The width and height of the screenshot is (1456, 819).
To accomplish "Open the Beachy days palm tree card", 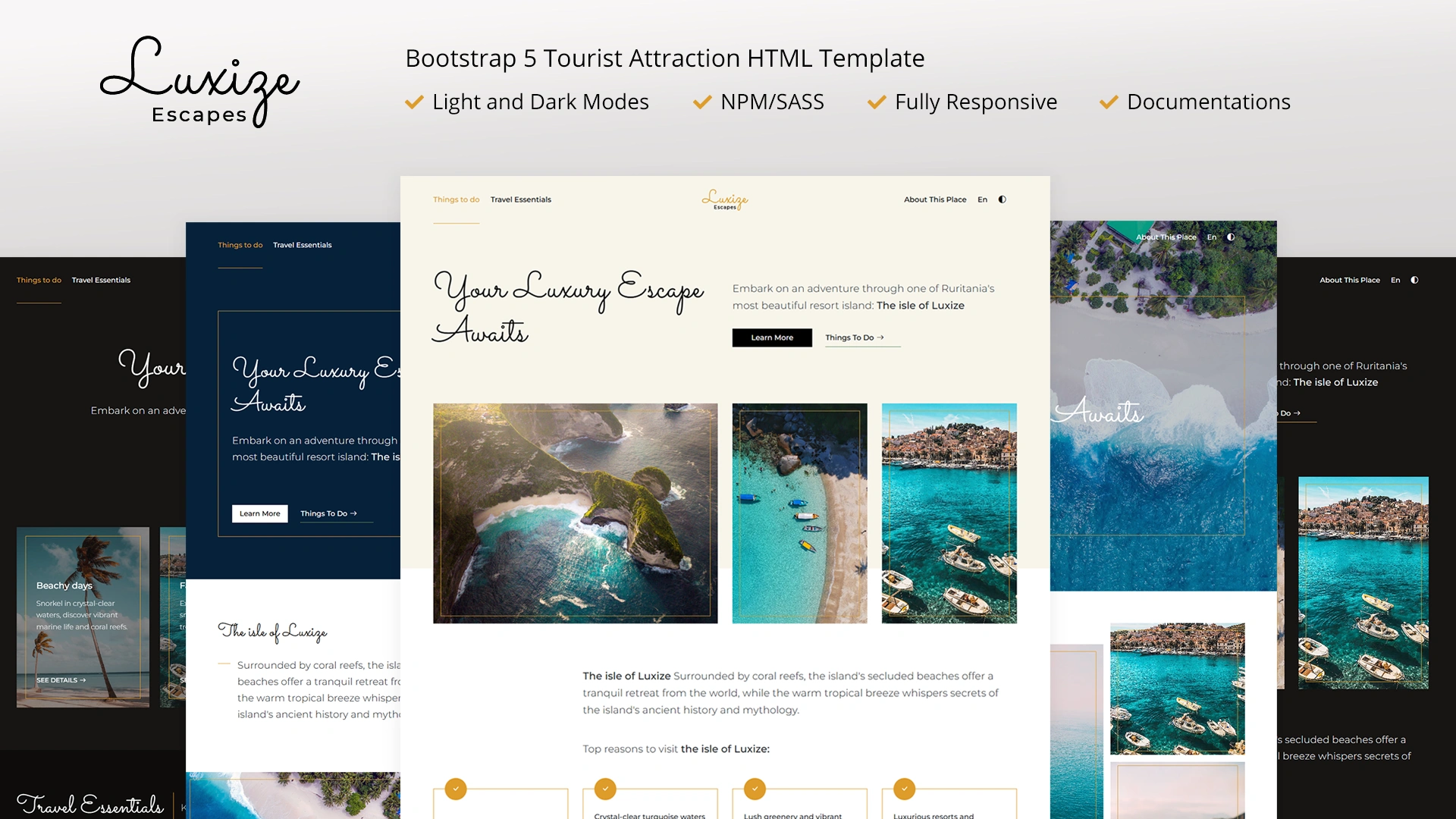I will coord(83,617).
